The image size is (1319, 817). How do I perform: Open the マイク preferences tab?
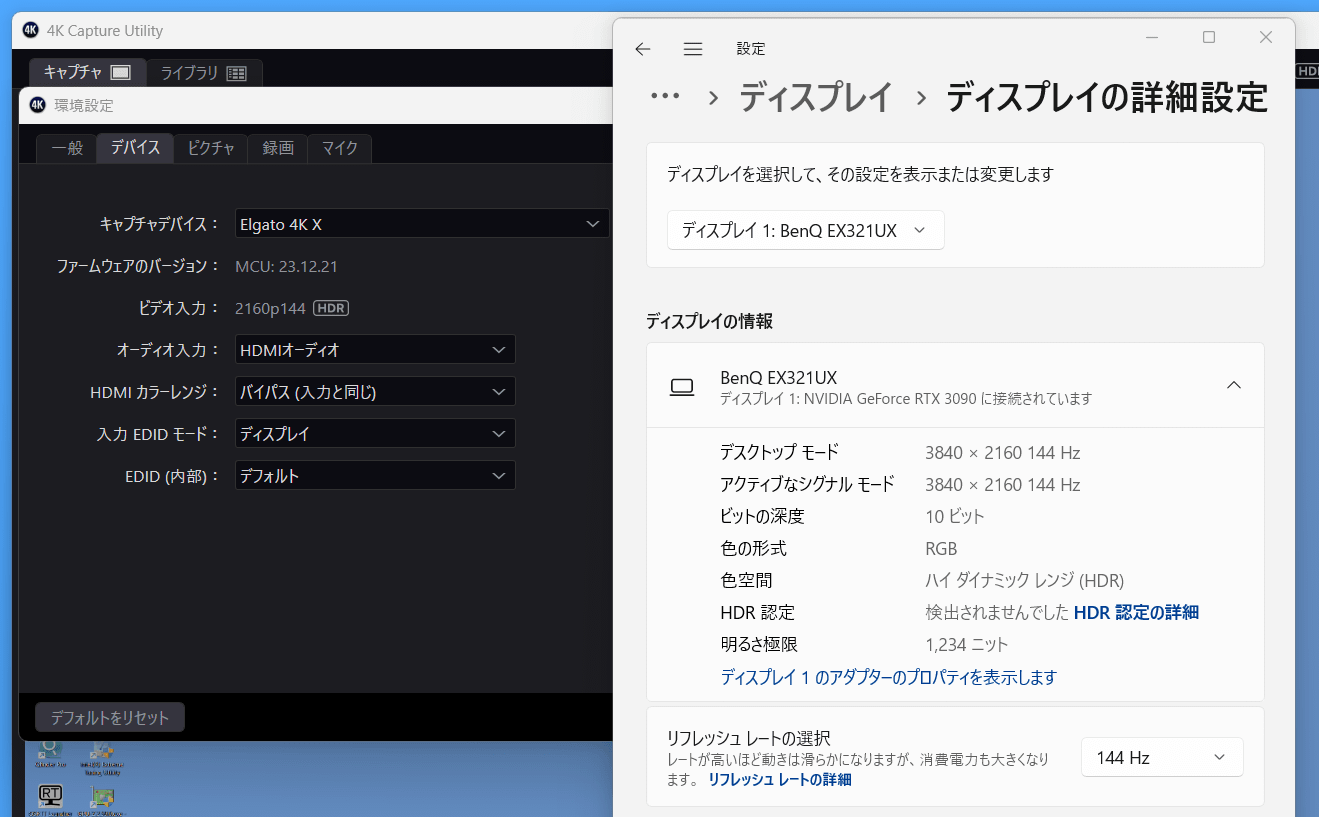[340, 148]
